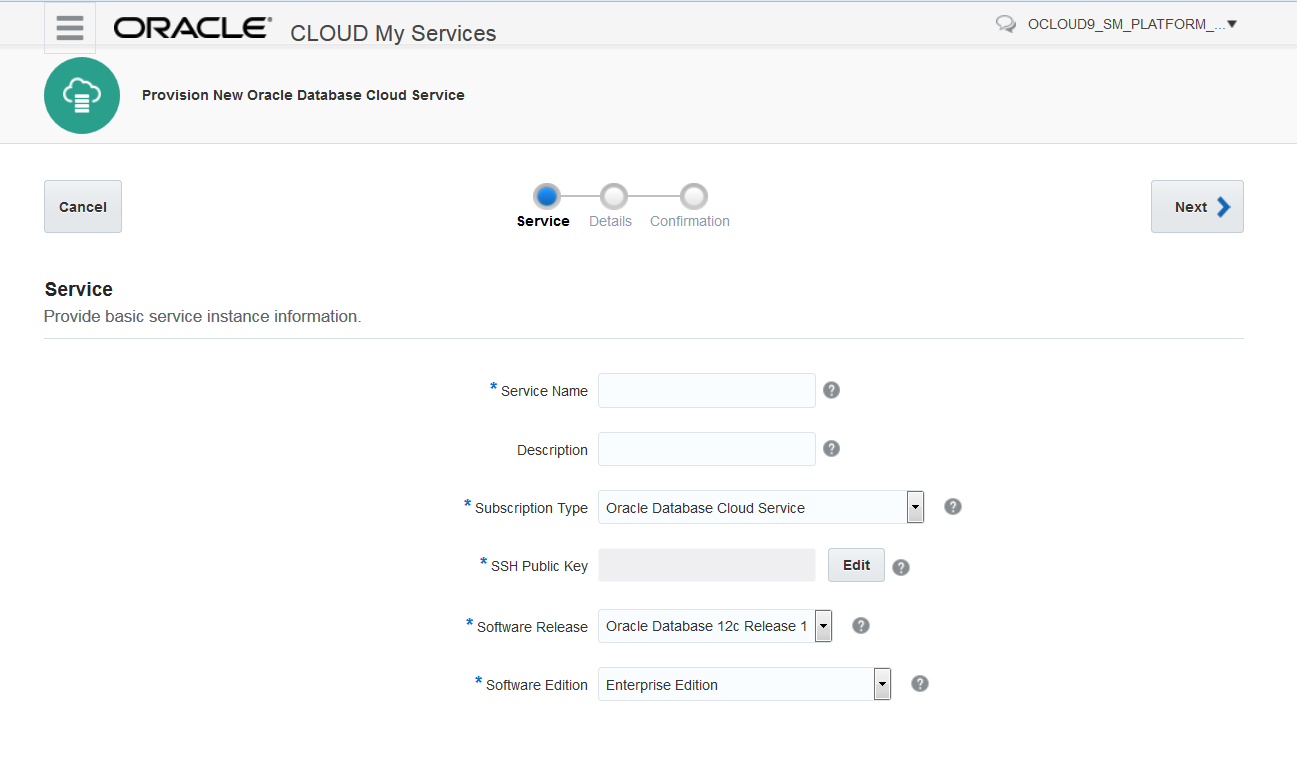1297x783 pixels.
Task: Expand the Subscription Type dropdown
Action: point(915,508)
